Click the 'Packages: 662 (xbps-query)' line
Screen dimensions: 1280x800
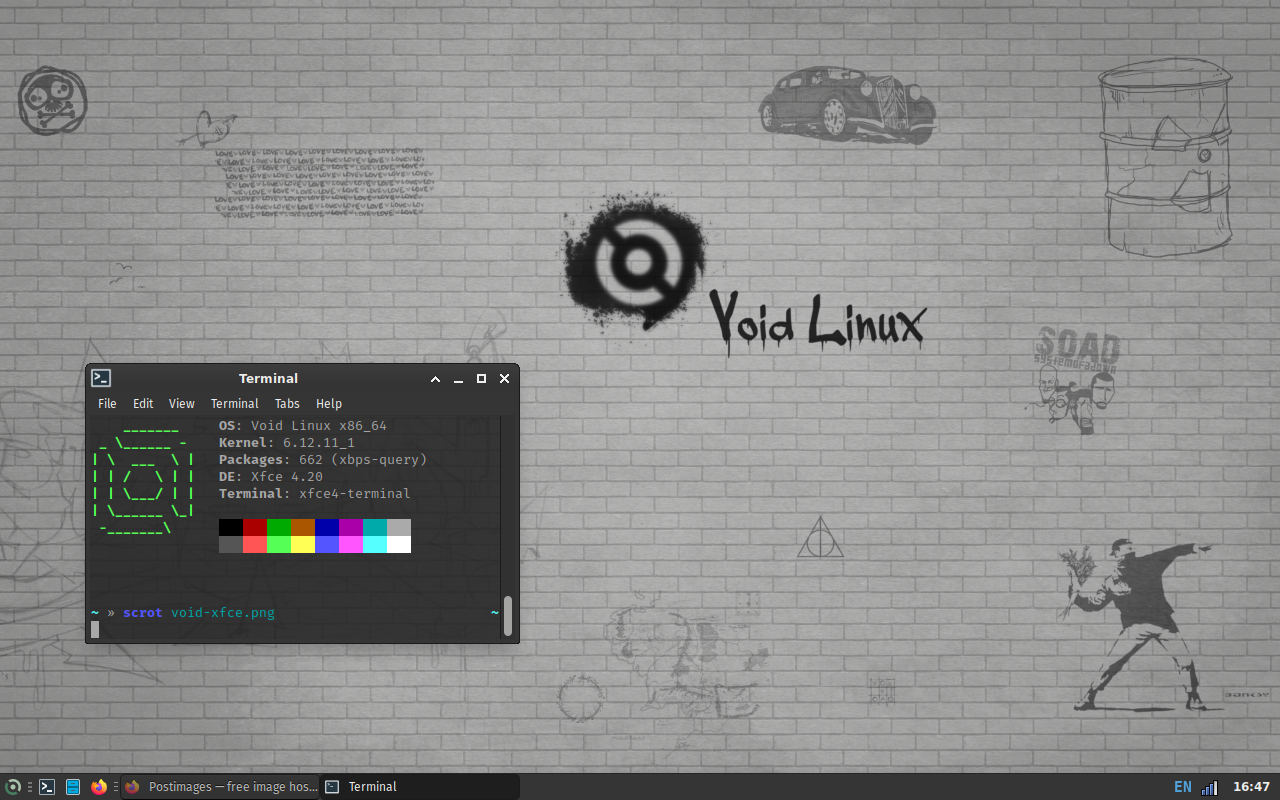323,460
